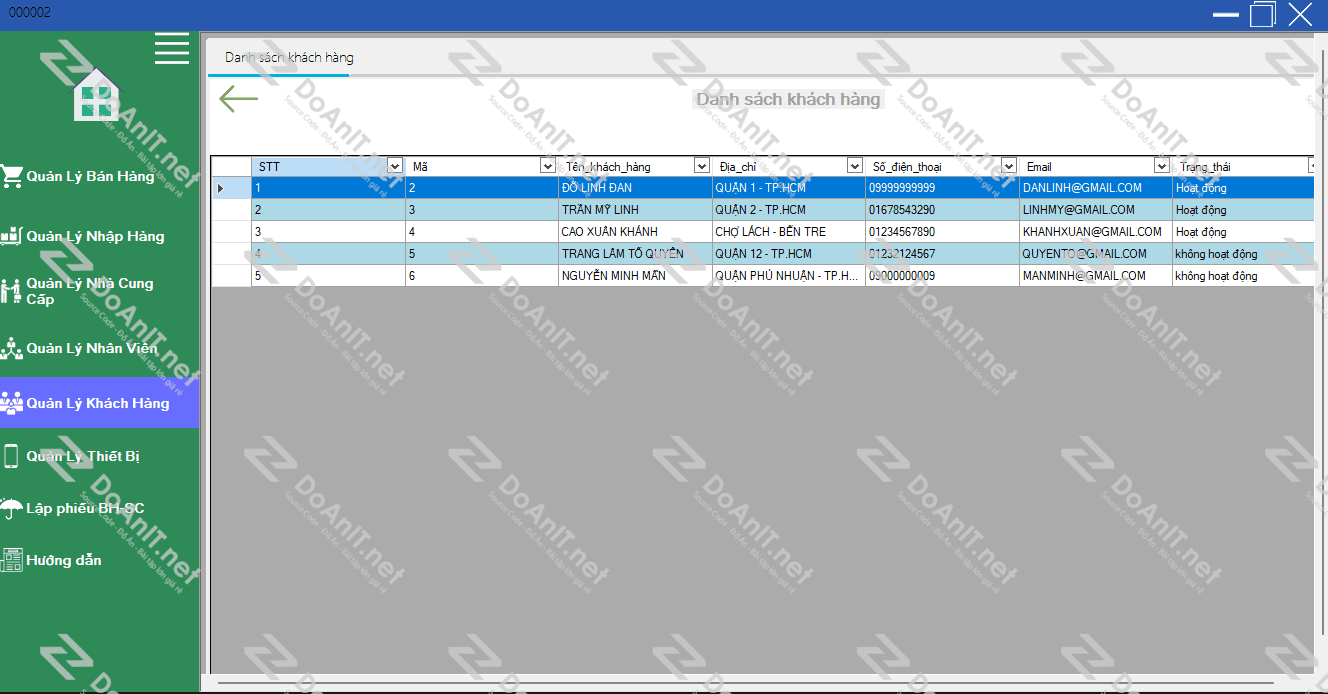
Task: Click email LINHMY@GMAIL.COM cell
Action: tap(1096, 210)
